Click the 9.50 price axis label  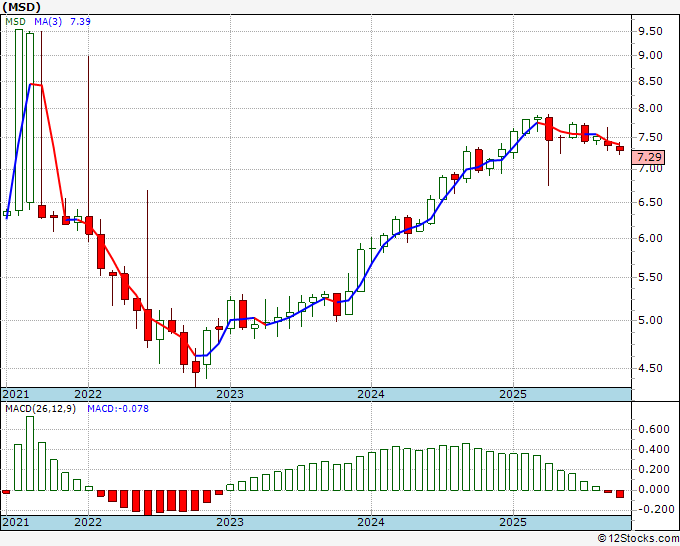click(x=650, y=31)
